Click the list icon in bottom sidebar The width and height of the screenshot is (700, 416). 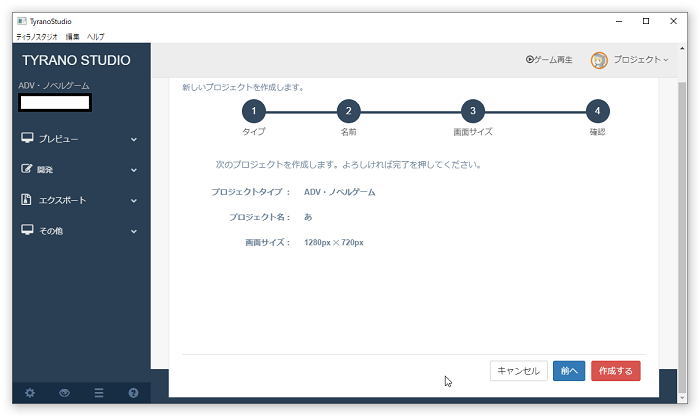tap(99, 393)
